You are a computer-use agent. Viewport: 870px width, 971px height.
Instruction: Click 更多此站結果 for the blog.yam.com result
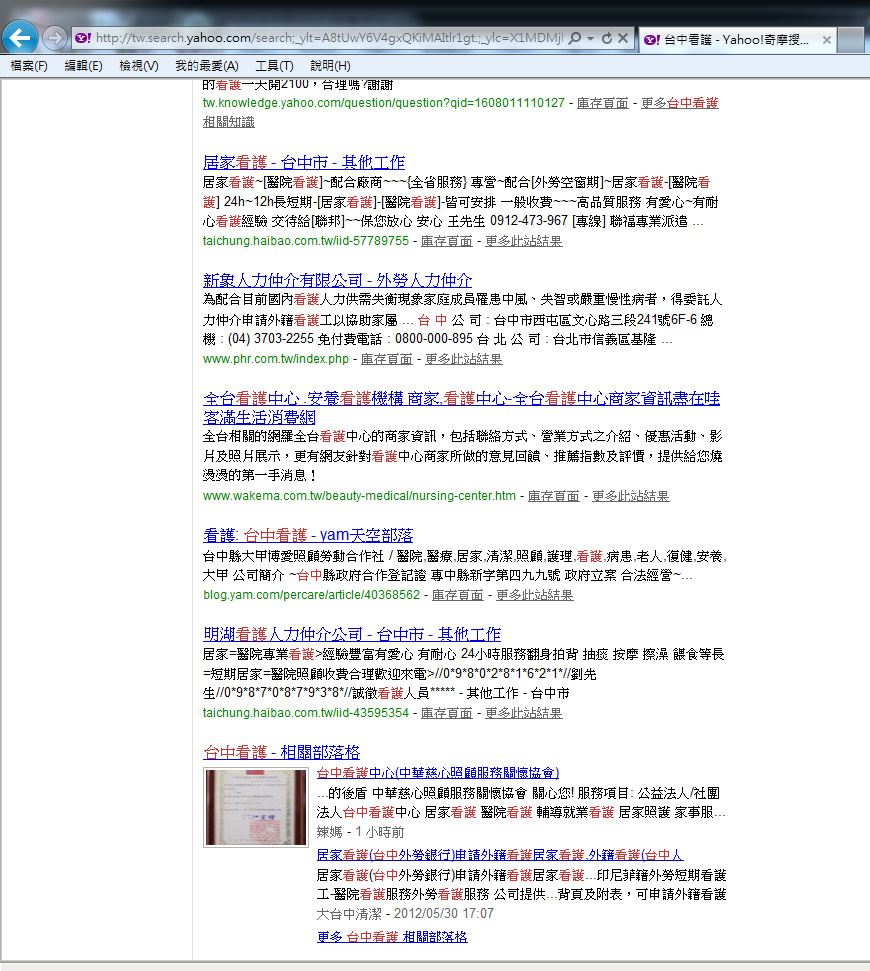[534, 595]
